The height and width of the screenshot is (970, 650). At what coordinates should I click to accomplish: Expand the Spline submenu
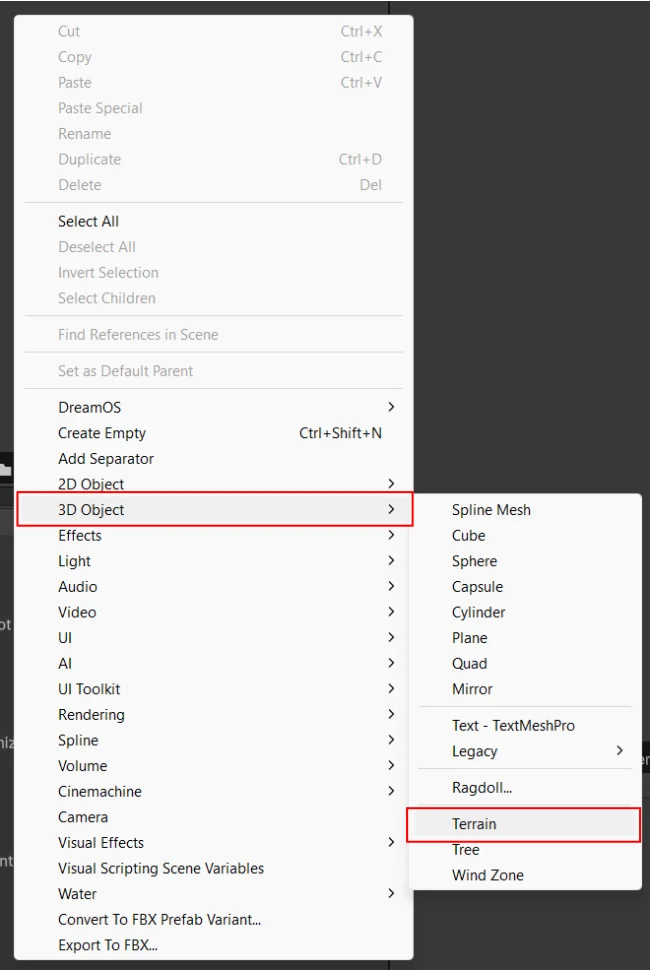tap(213, 740)
